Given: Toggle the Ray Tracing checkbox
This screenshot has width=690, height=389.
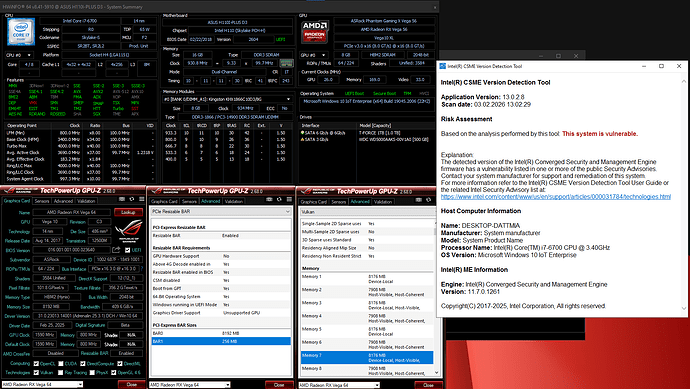Looking at the screenshot, I should (x=61, y=372).
